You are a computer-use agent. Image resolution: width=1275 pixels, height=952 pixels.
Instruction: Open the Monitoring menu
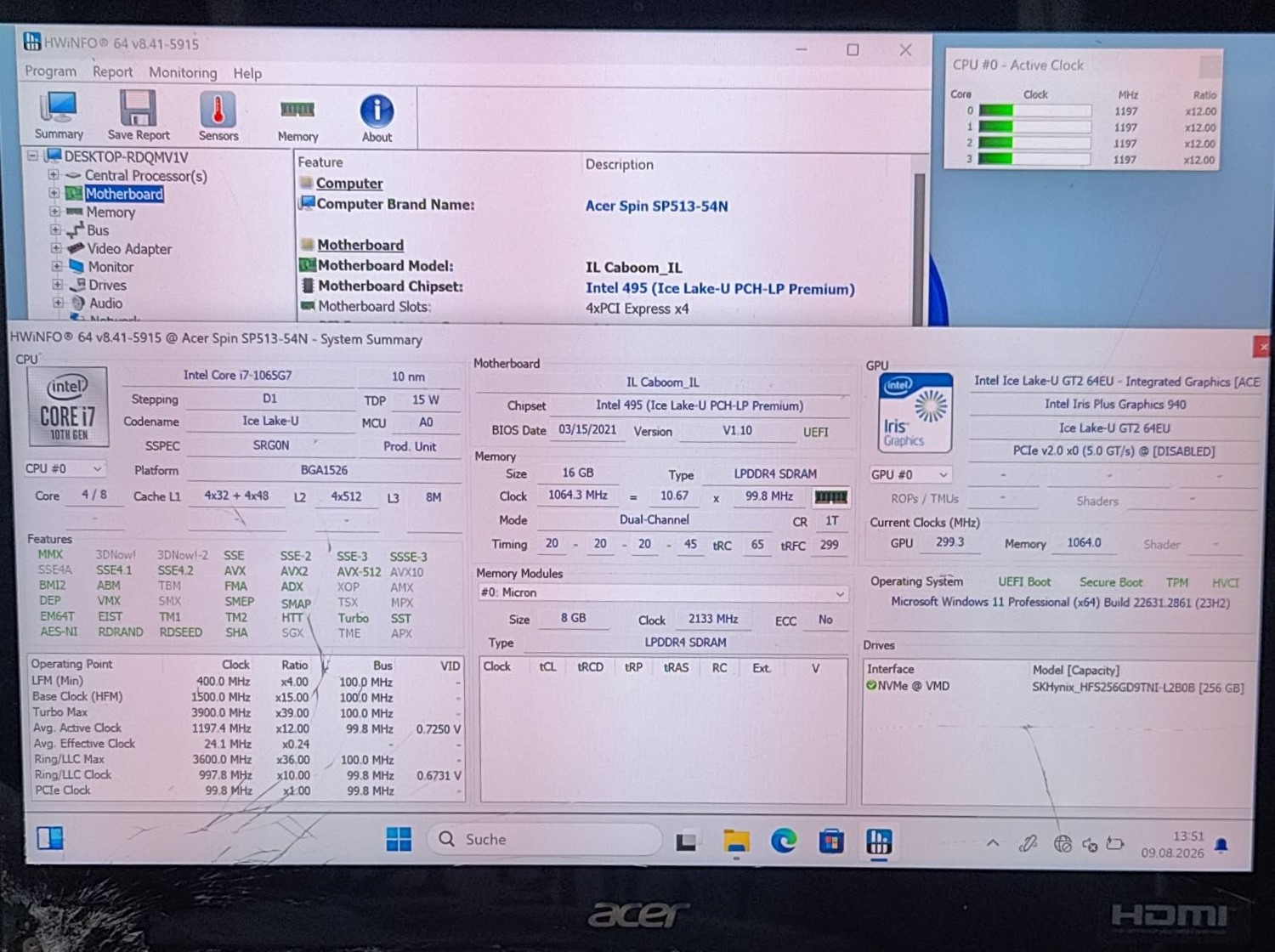(183, 73)
